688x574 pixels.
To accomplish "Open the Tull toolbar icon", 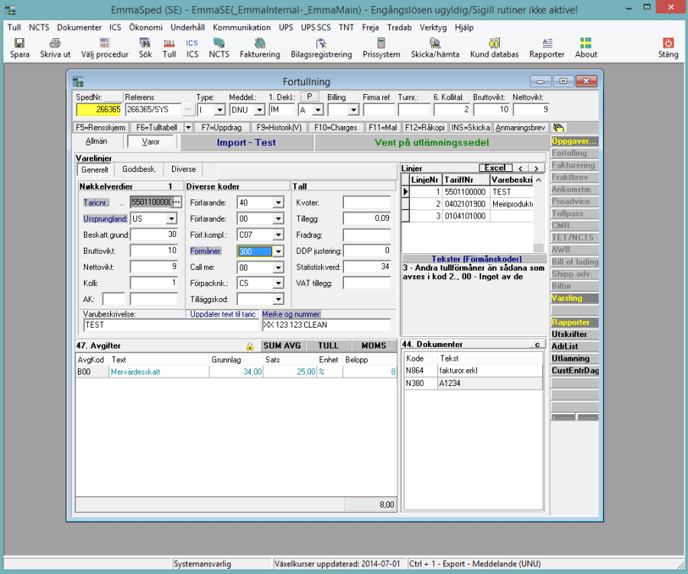I will pyautogui.click(x=169, y=43).
